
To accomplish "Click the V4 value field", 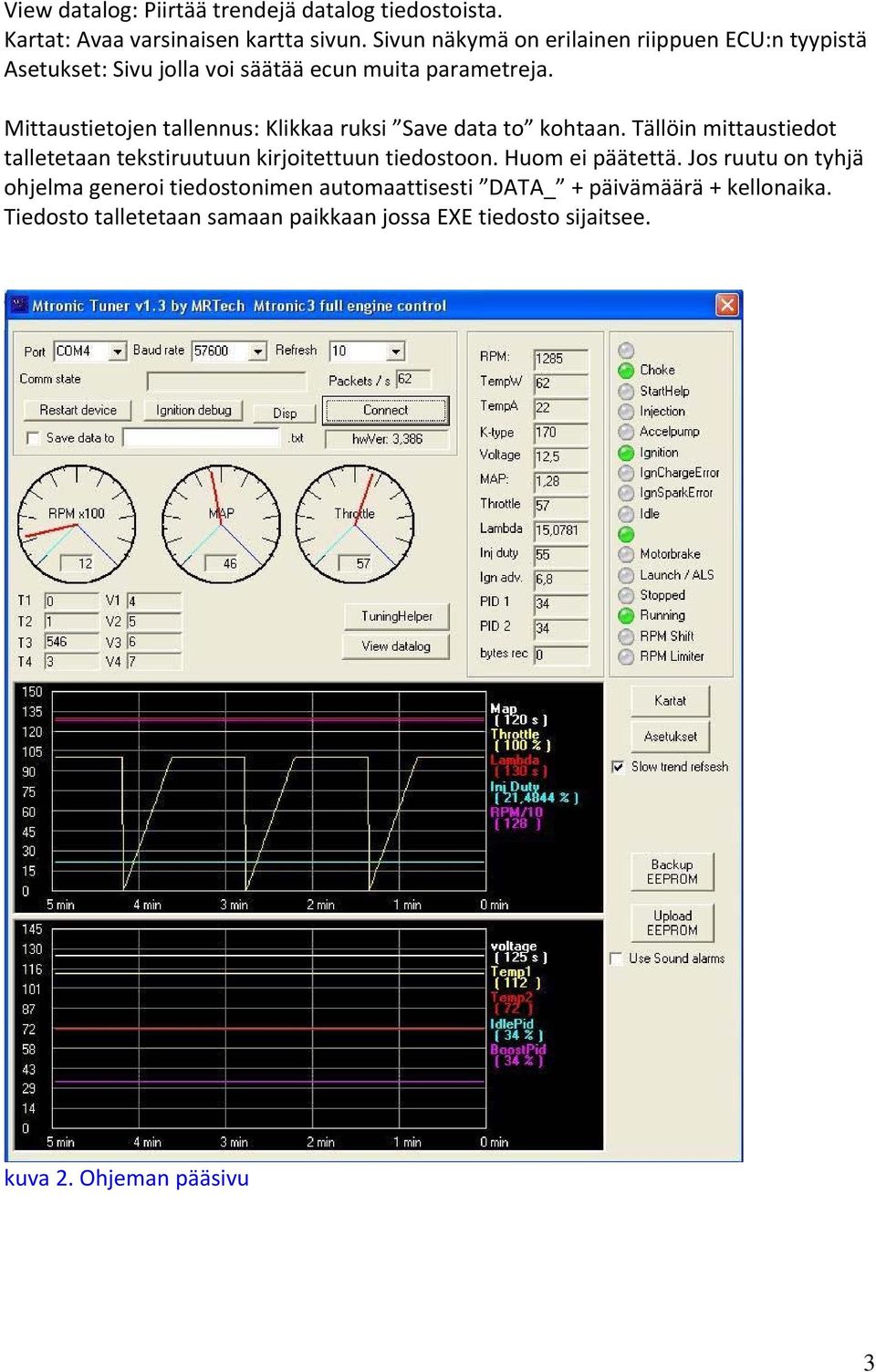I will tap(153, 662).
